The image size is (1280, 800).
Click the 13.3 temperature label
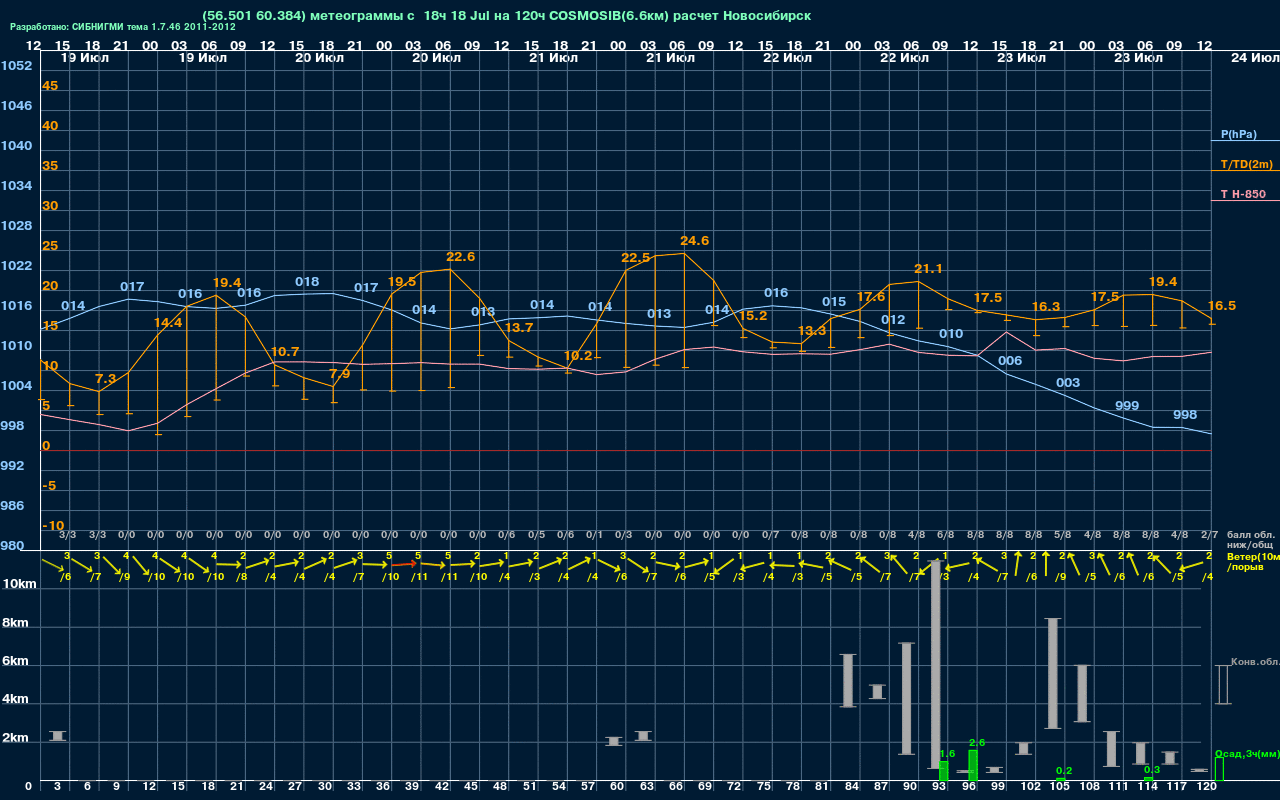(x=812, y=331)
